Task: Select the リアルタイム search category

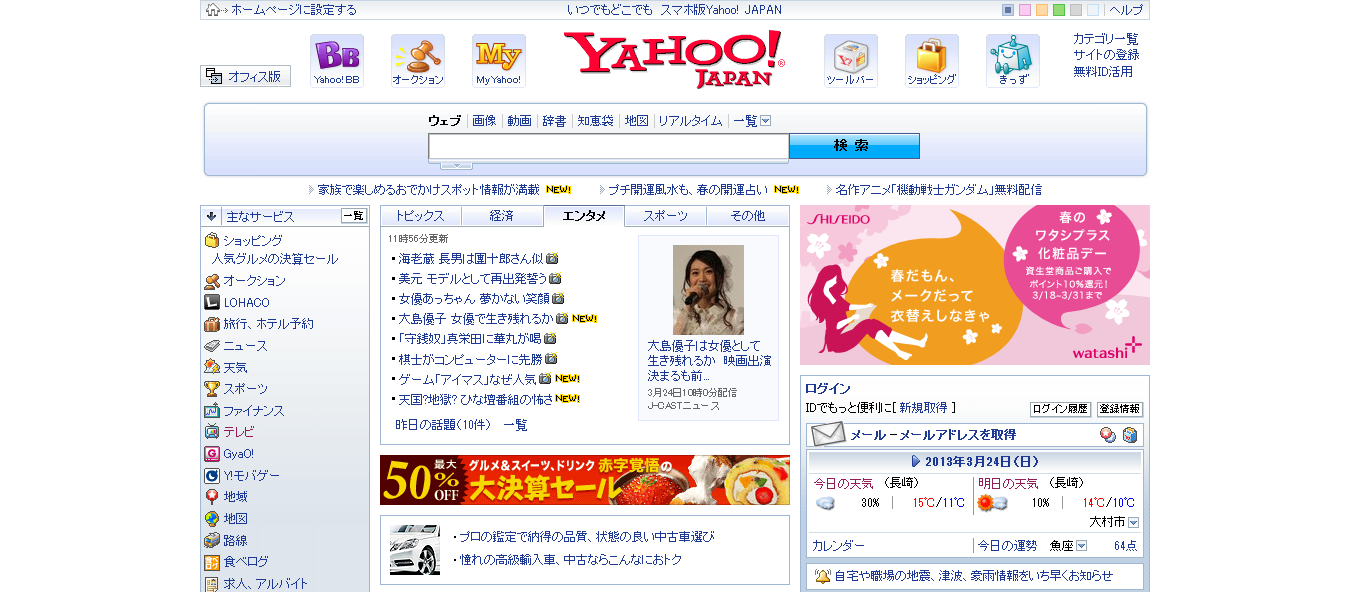Action: click(x=690, y=121)
